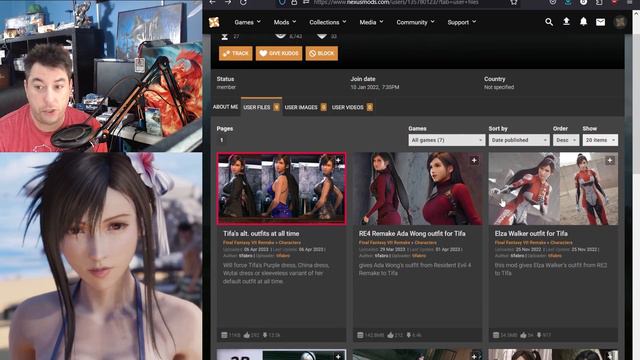
Task: Open the Community menu
Action: (x=416, y=22)
